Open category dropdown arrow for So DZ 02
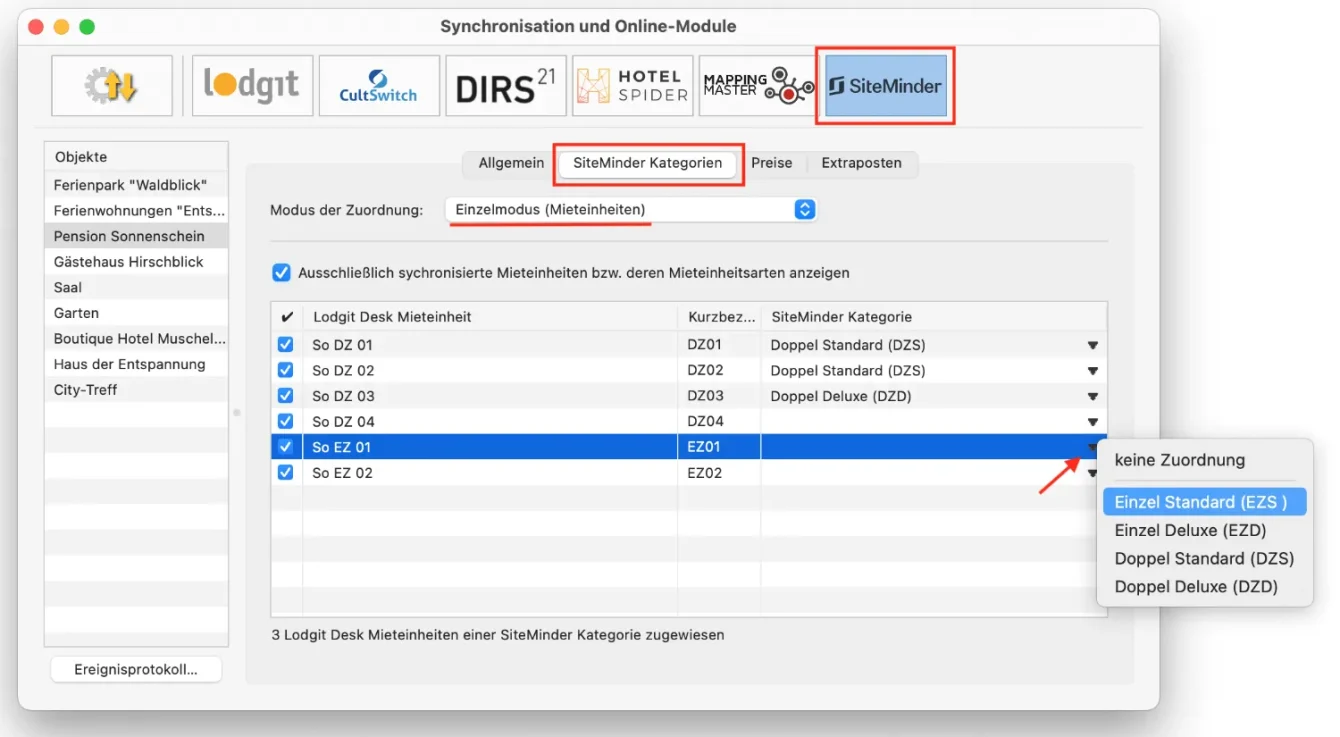 click(1092, 371)
